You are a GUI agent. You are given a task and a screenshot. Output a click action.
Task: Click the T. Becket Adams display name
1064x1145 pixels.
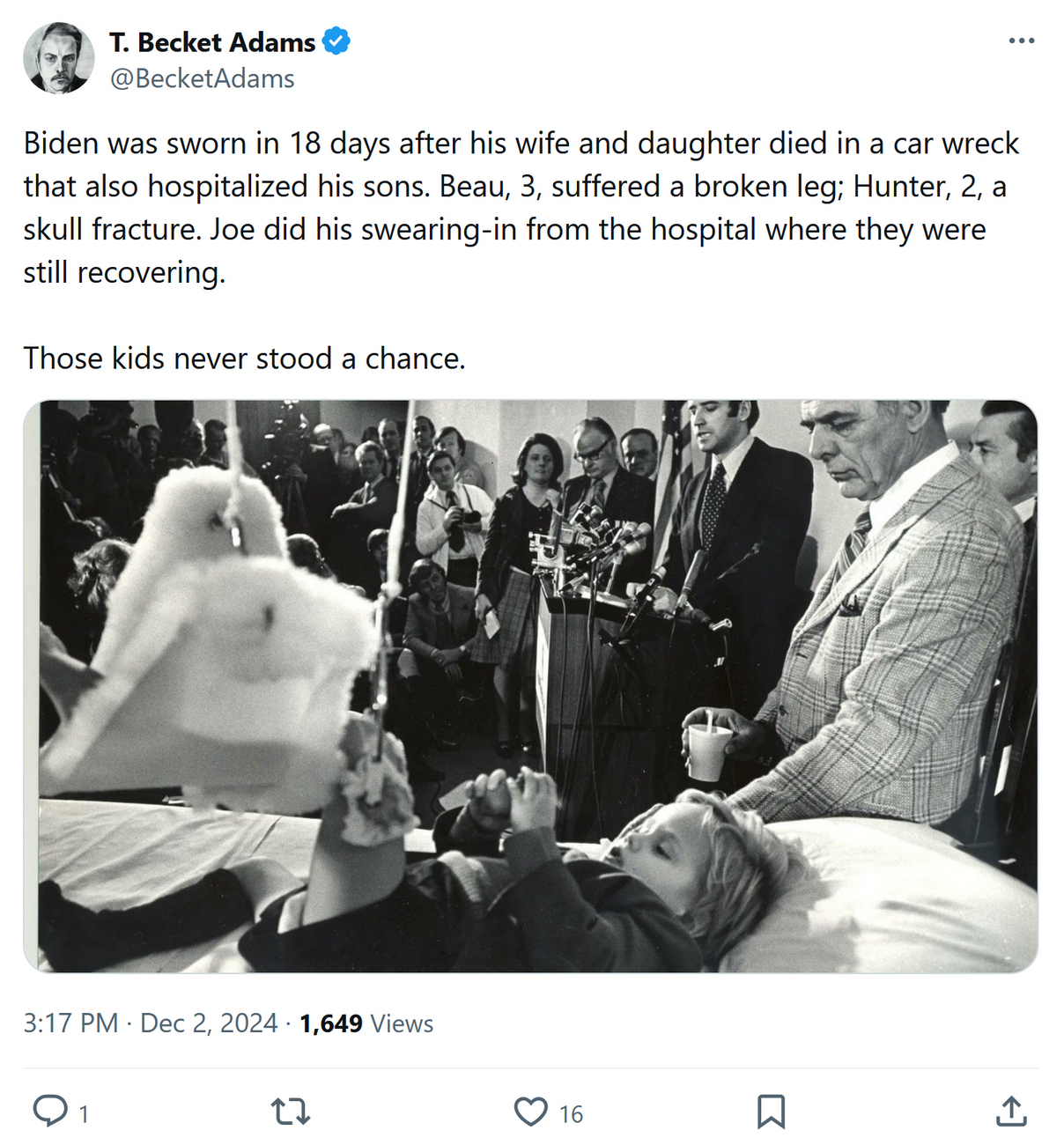tap(212, 42)
